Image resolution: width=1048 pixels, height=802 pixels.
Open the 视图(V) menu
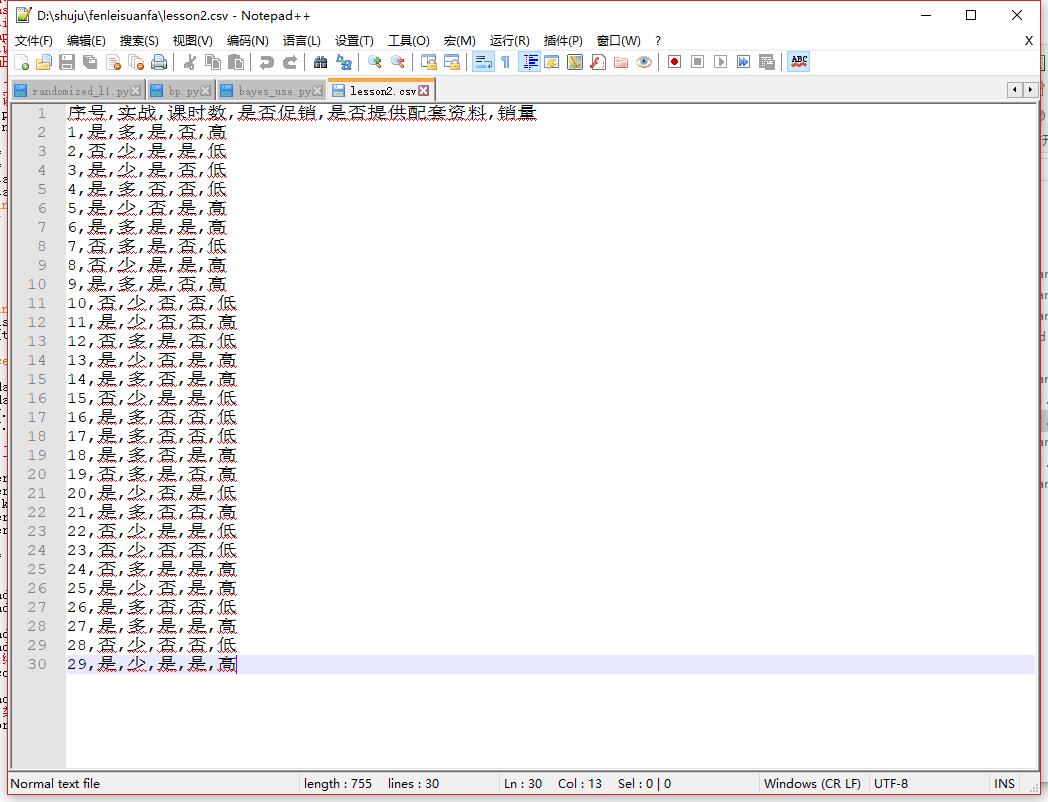coord(192,41)
